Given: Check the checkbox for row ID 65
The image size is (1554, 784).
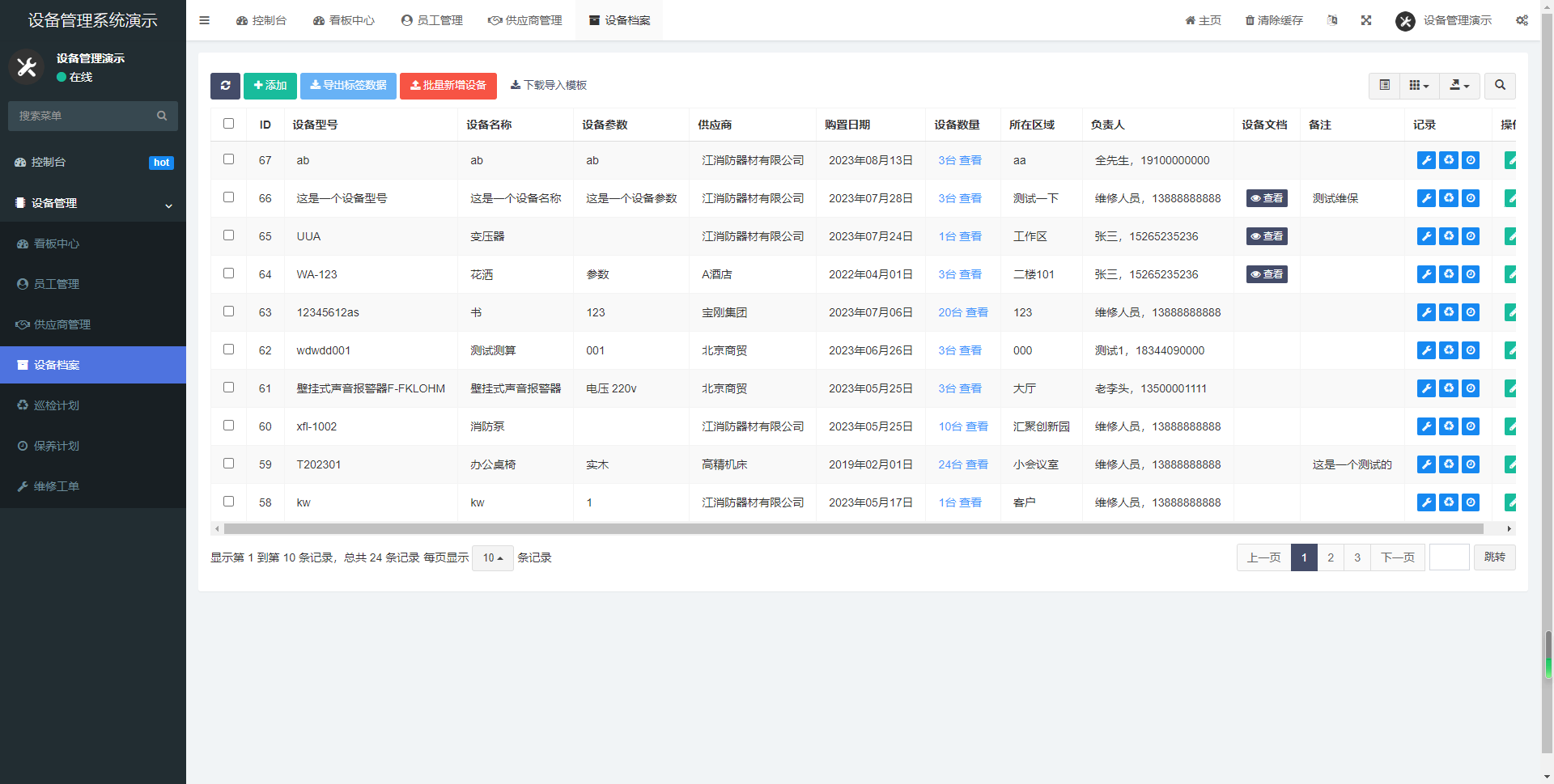Looking at the screenshot, I should 228,235.
